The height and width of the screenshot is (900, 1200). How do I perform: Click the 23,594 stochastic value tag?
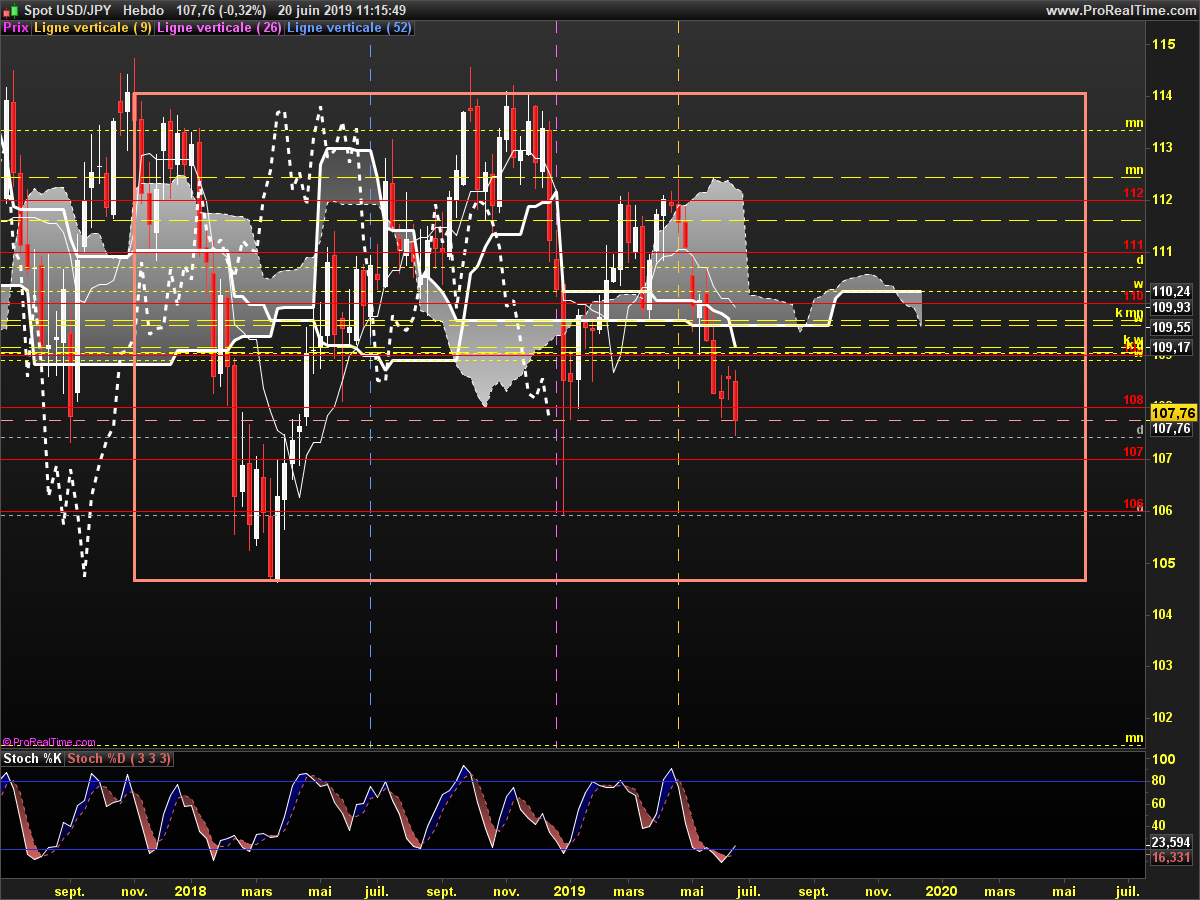pos(1173,842)
